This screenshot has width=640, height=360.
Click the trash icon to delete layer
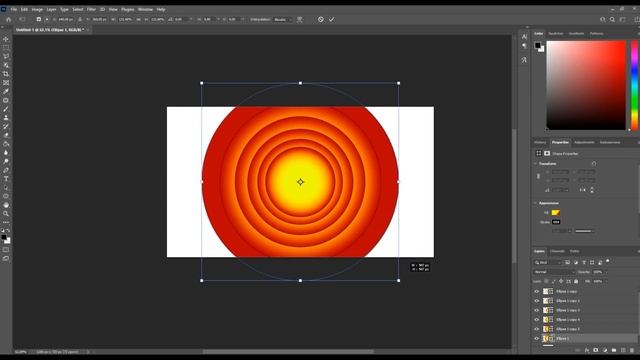632,350
